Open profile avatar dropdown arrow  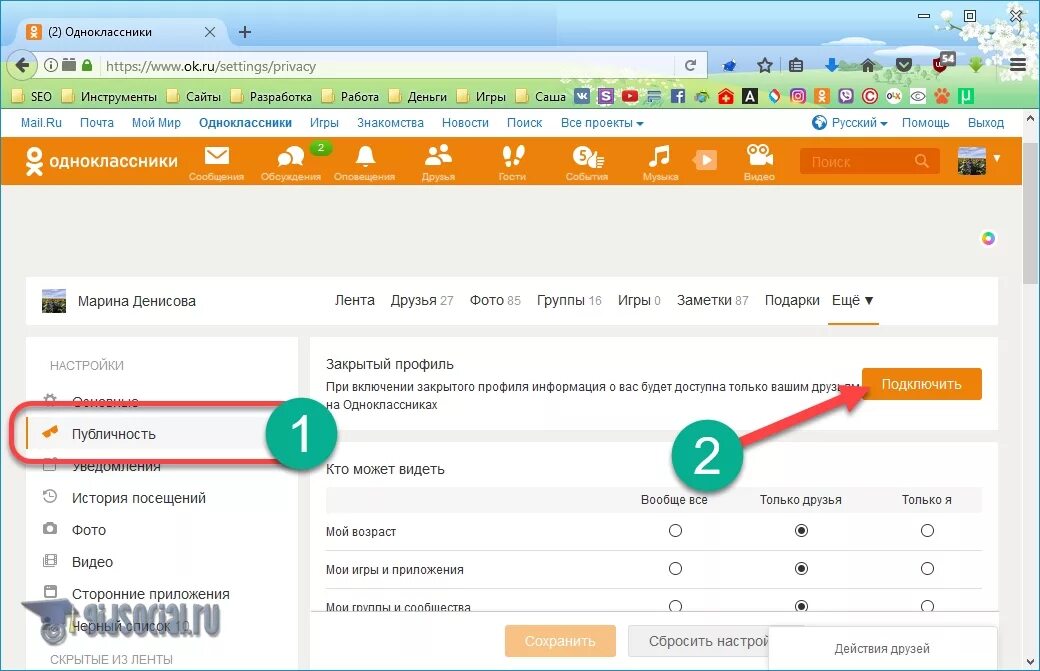996,158
